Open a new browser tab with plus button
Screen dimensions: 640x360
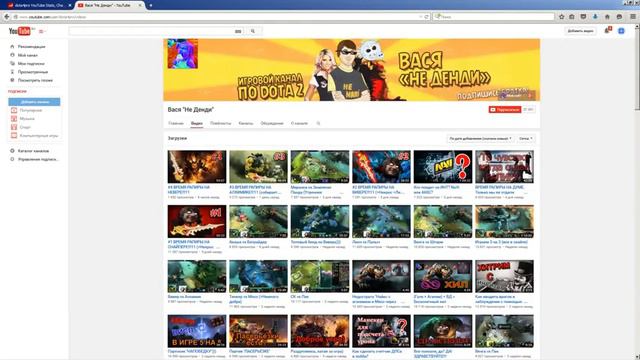coord(151,5)
